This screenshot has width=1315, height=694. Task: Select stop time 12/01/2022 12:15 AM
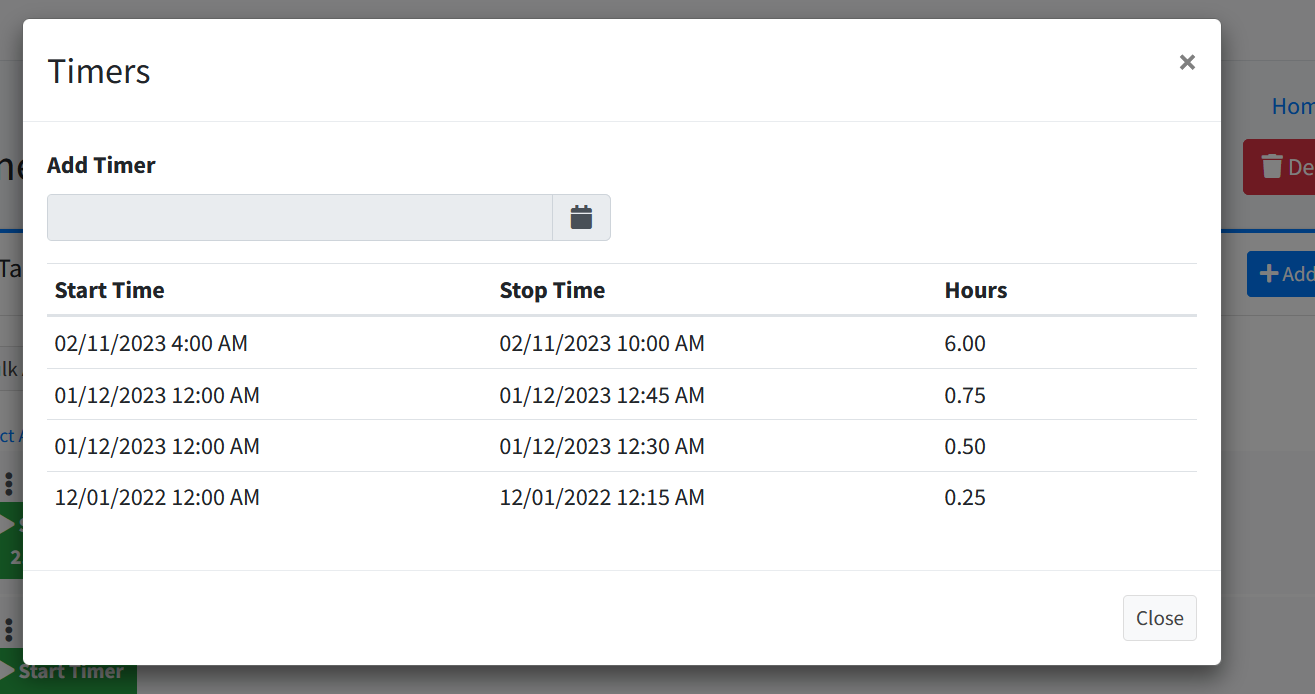pos(602,497)
